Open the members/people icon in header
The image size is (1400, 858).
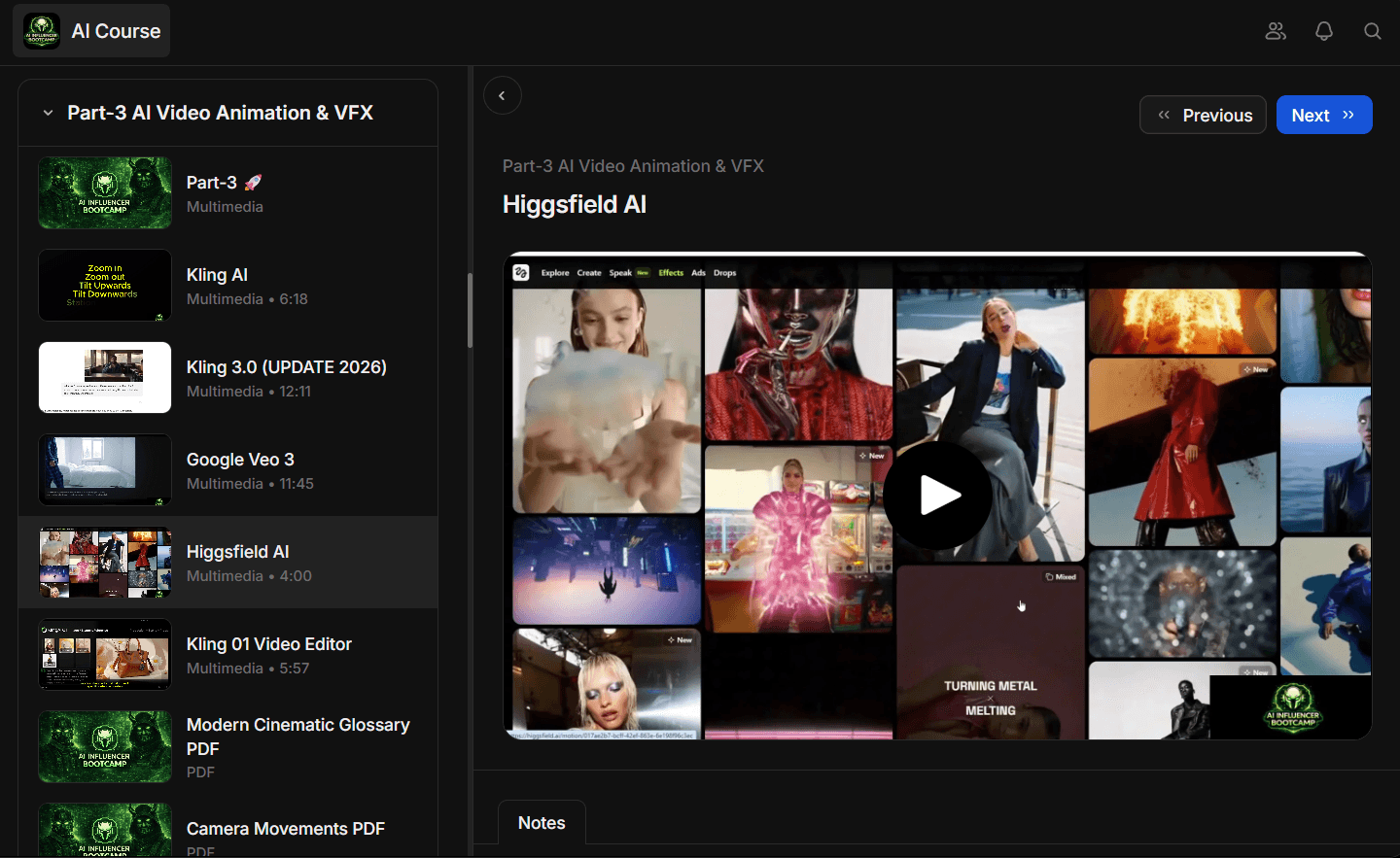tap(1276, 31)
